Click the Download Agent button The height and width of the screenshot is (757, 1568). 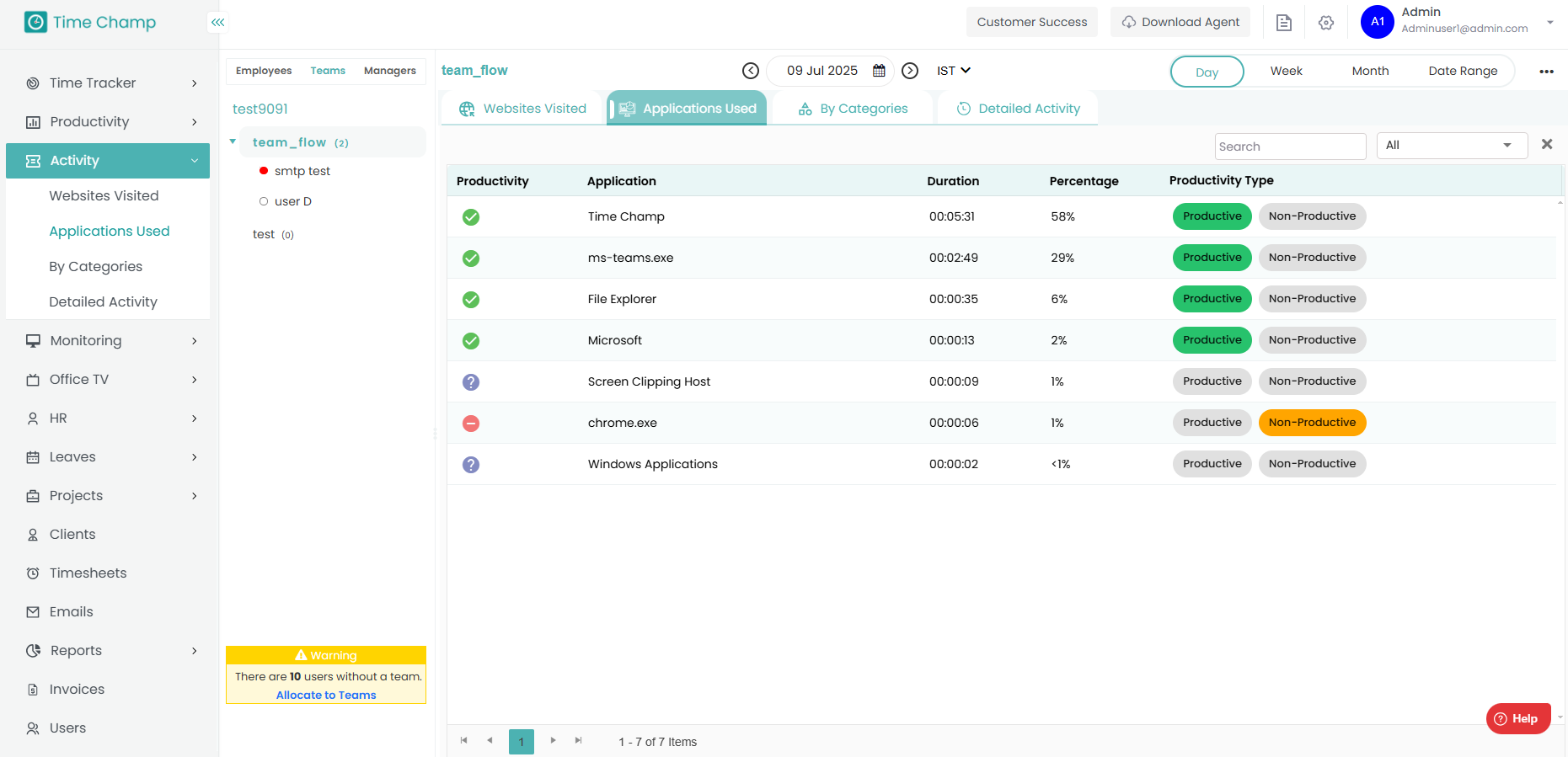coord(1180,22)
